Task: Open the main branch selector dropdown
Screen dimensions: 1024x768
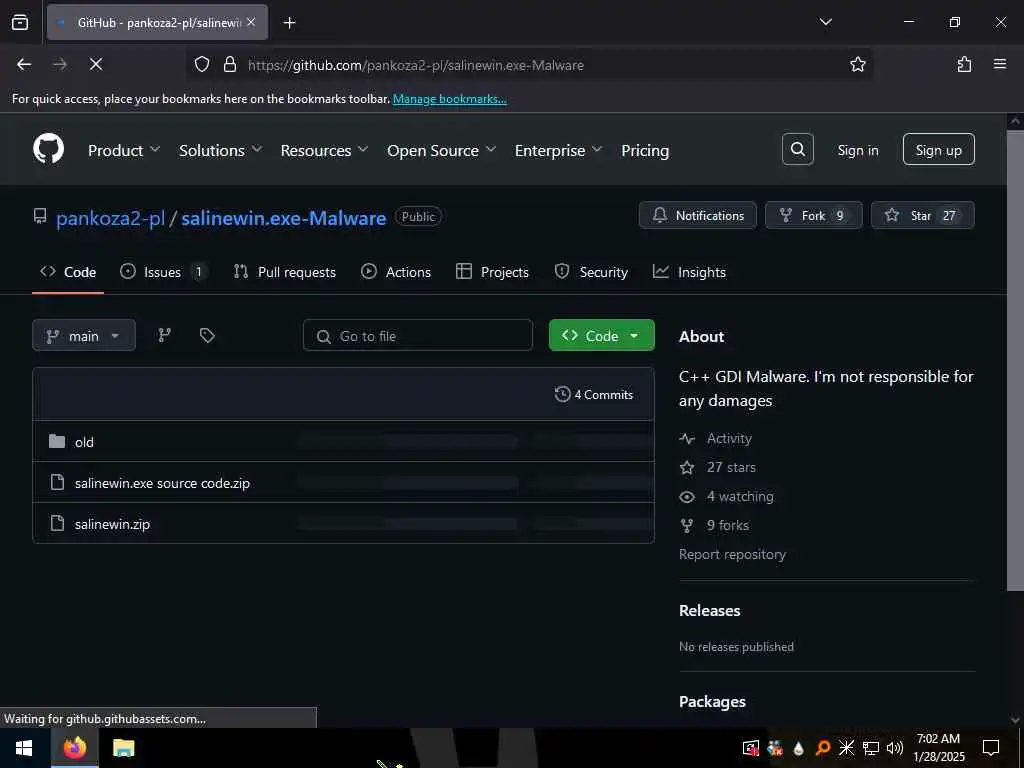Action: coord(84,335)
